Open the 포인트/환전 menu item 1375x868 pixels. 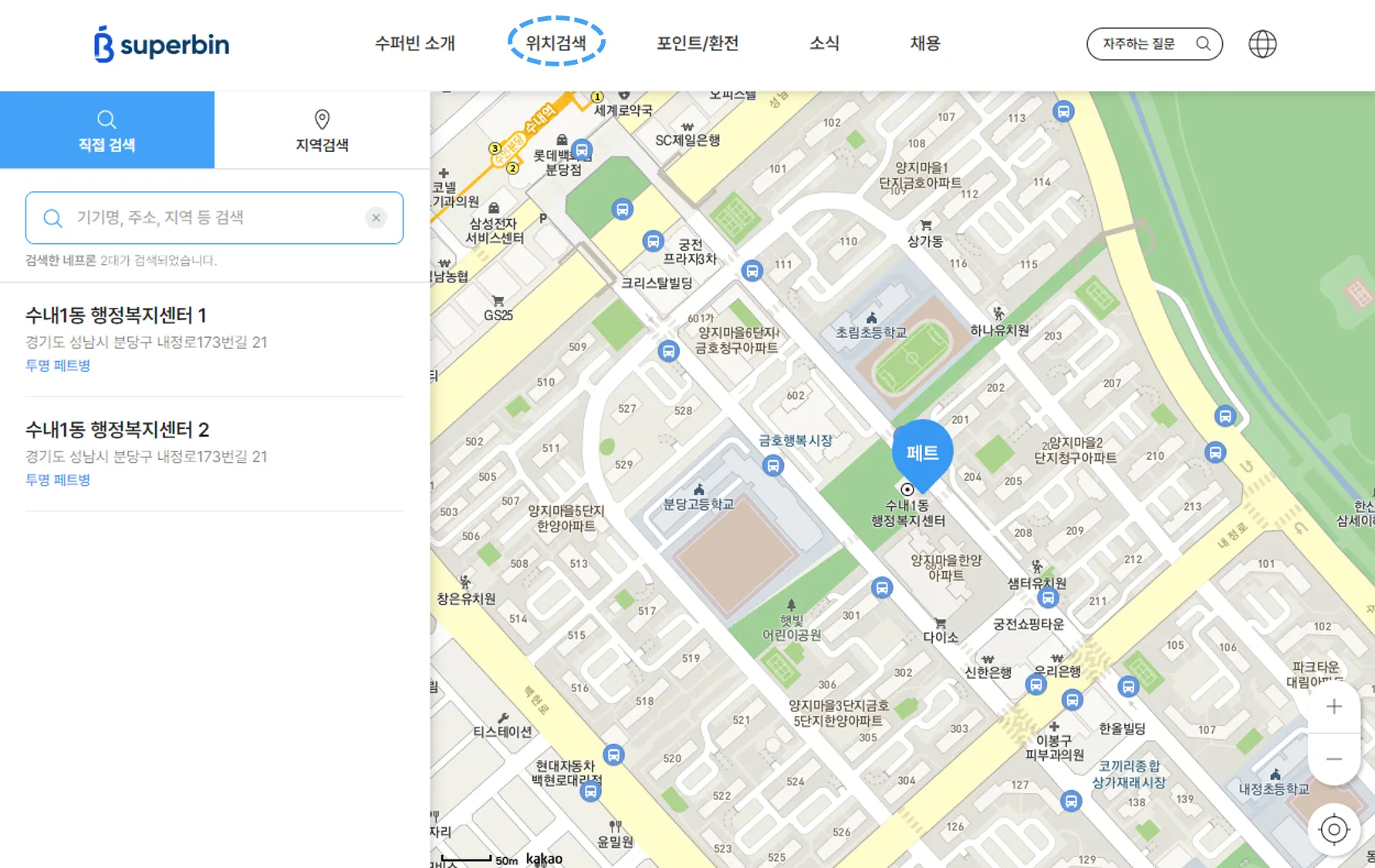click(697, 44)
